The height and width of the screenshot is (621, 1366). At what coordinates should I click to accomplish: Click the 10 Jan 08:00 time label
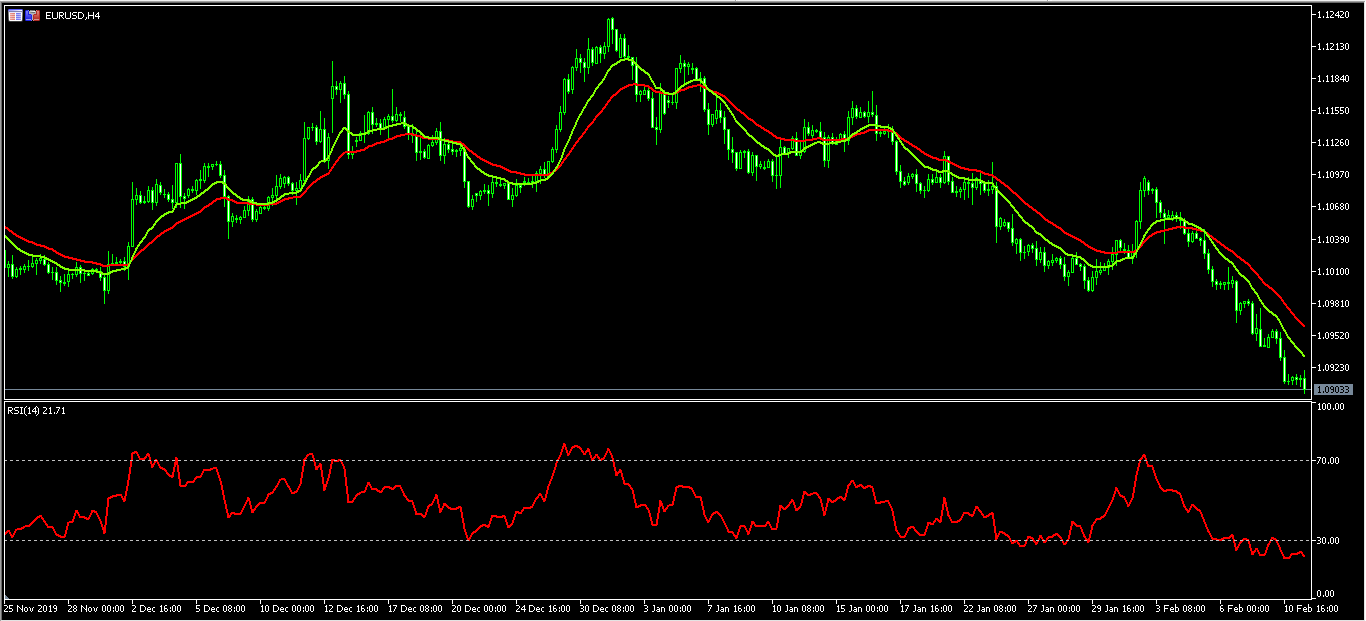(800, 607)
